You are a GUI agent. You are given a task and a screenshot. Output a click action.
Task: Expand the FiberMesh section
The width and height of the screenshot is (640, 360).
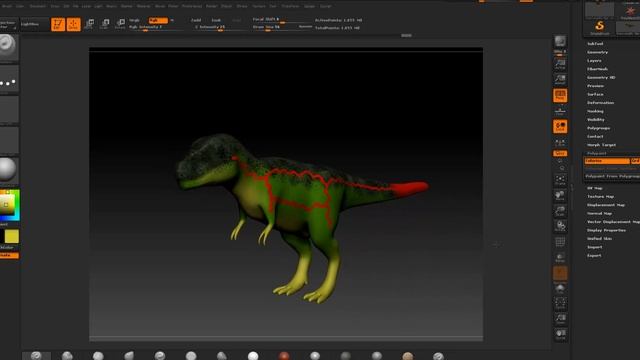click(x=597, y=69)
